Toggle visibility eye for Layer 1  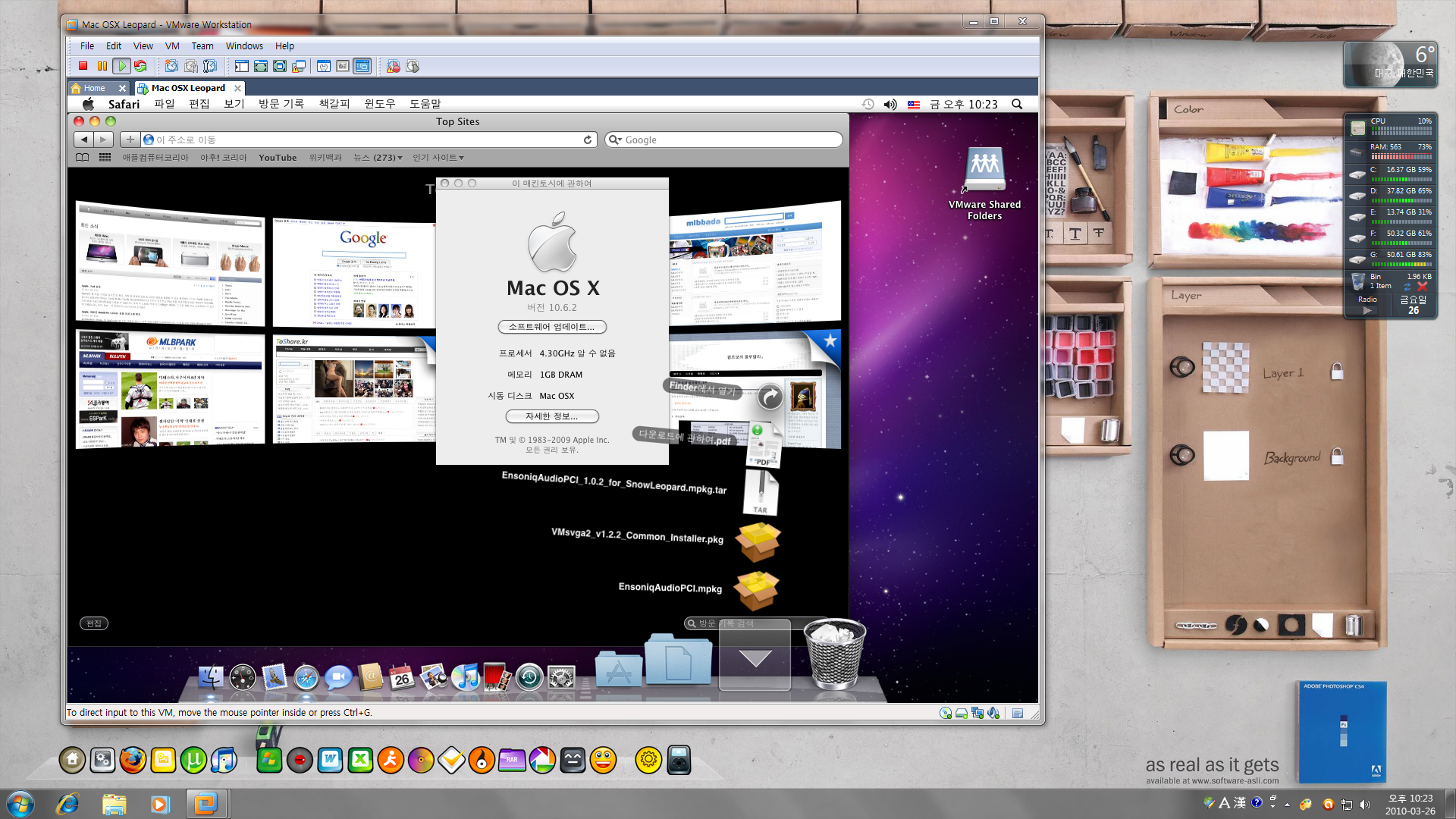tap(1182, 368)
